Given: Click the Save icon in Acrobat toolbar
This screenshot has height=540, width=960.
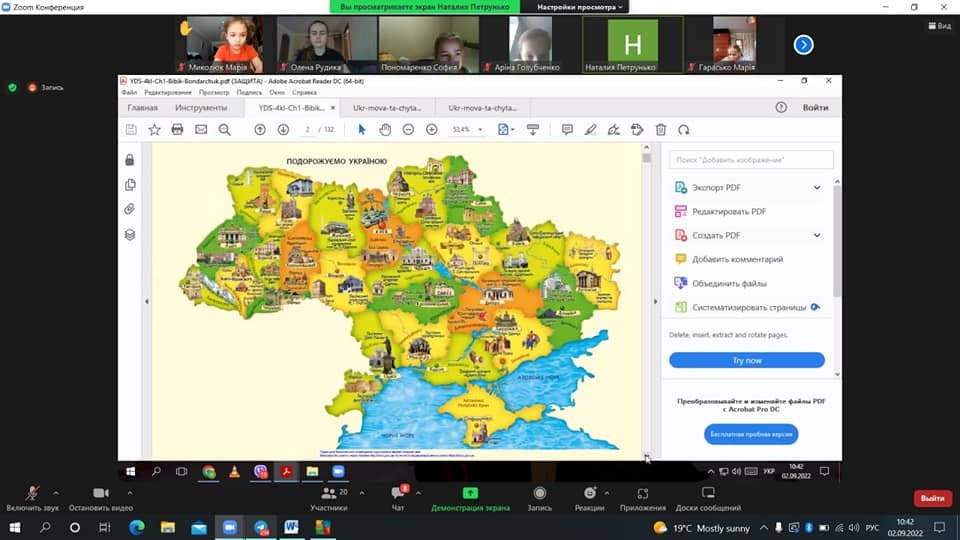Looking at the screenshot, I should pyautogui.click(x=131, y=130).
